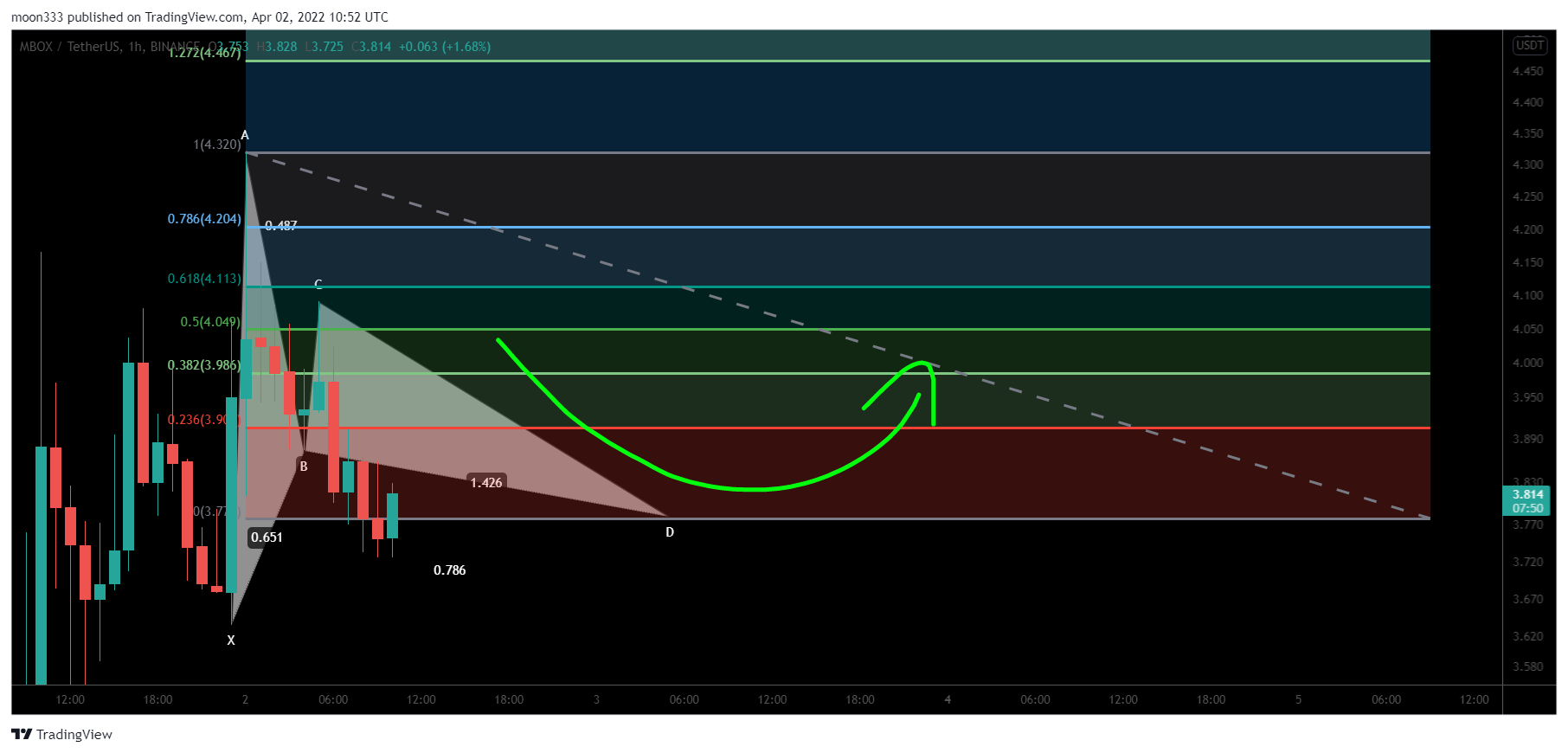Click pattern point label D
The height and width of the screenshot is (753, 1568).
pos(670,532)
